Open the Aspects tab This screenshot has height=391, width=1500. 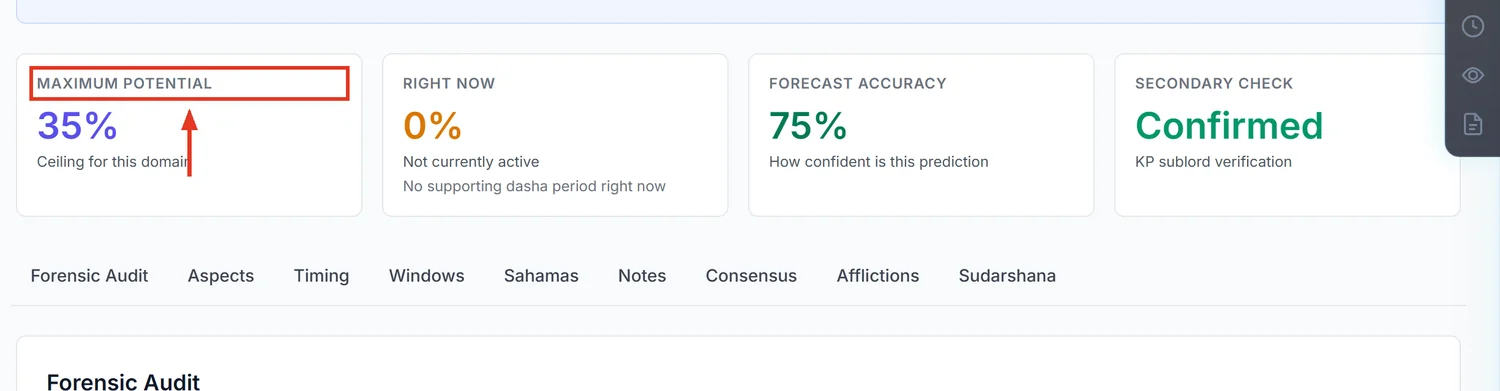click(221, 276)
